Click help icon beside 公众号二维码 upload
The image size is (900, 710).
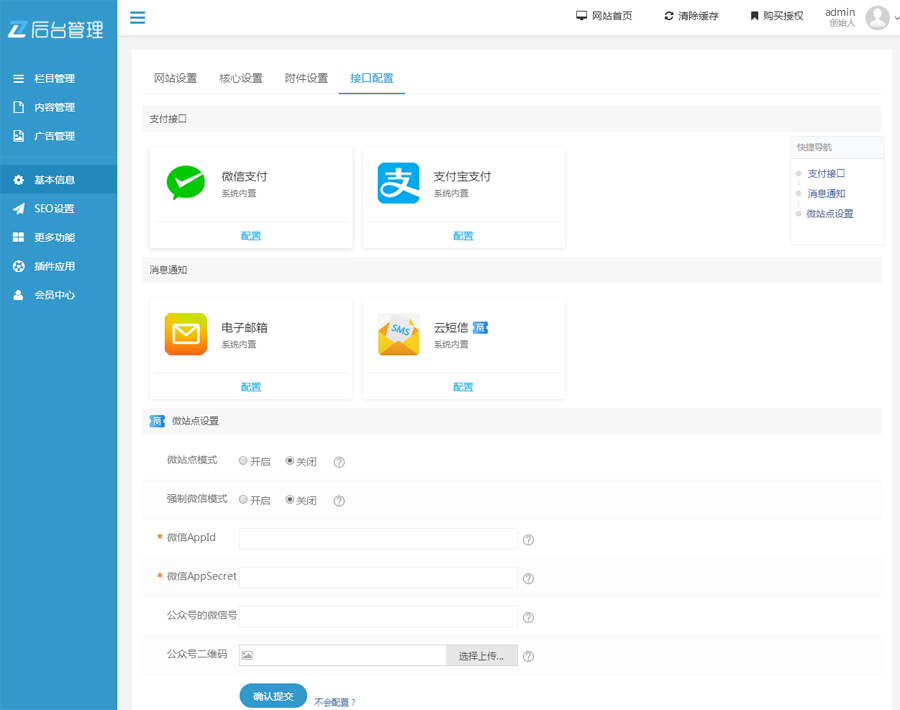coord(528,657)
